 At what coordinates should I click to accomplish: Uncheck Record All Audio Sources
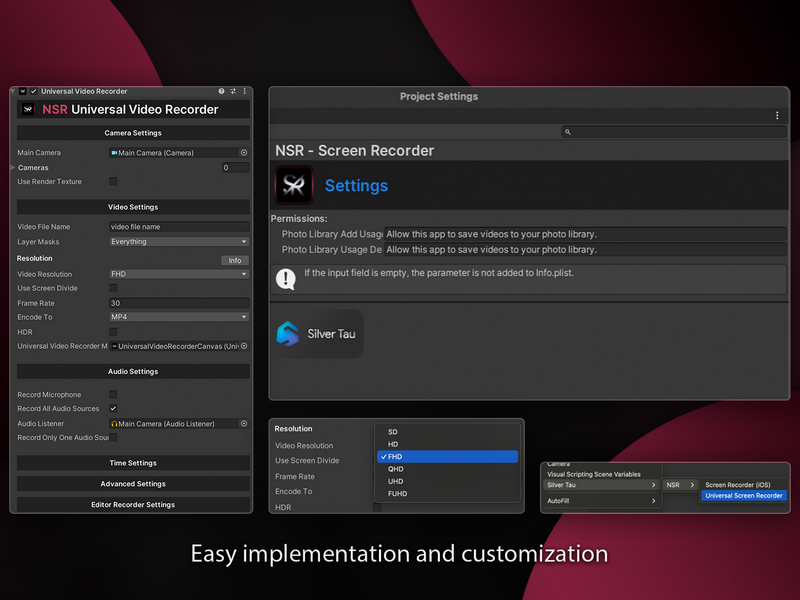113,408
